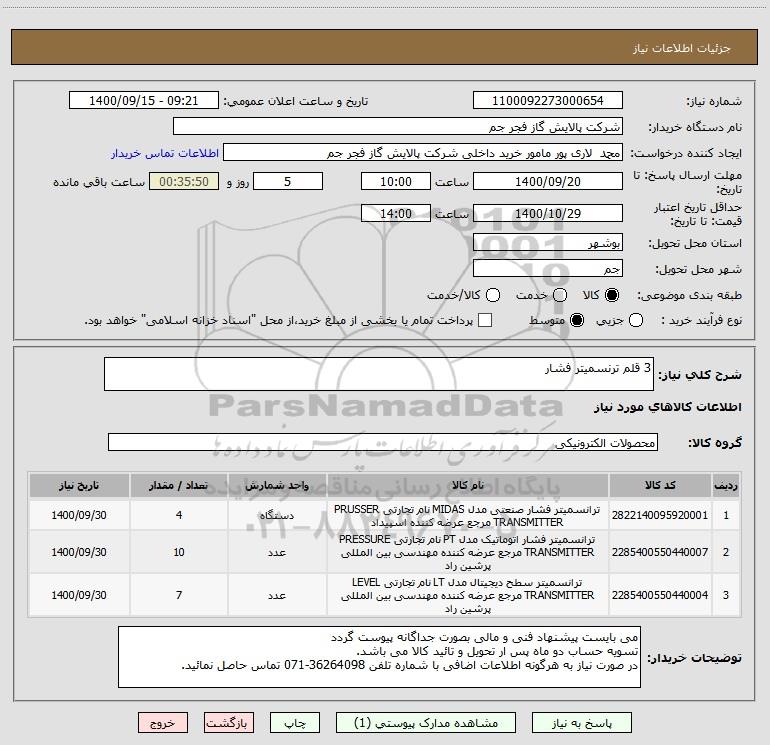This screenshot has width=770, height=745.
Task: Click the buyer notes text area
Action: click(379, 657)
